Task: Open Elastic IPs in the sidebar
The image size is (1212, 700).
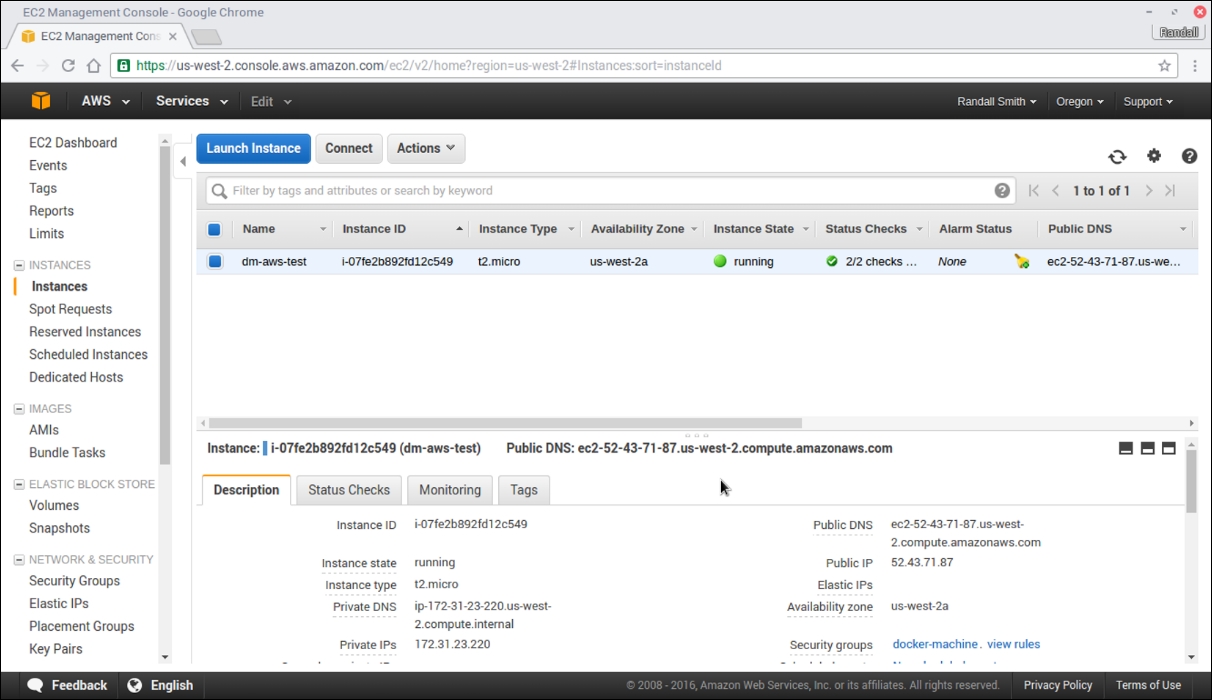Action: click(x=59, y=604)
